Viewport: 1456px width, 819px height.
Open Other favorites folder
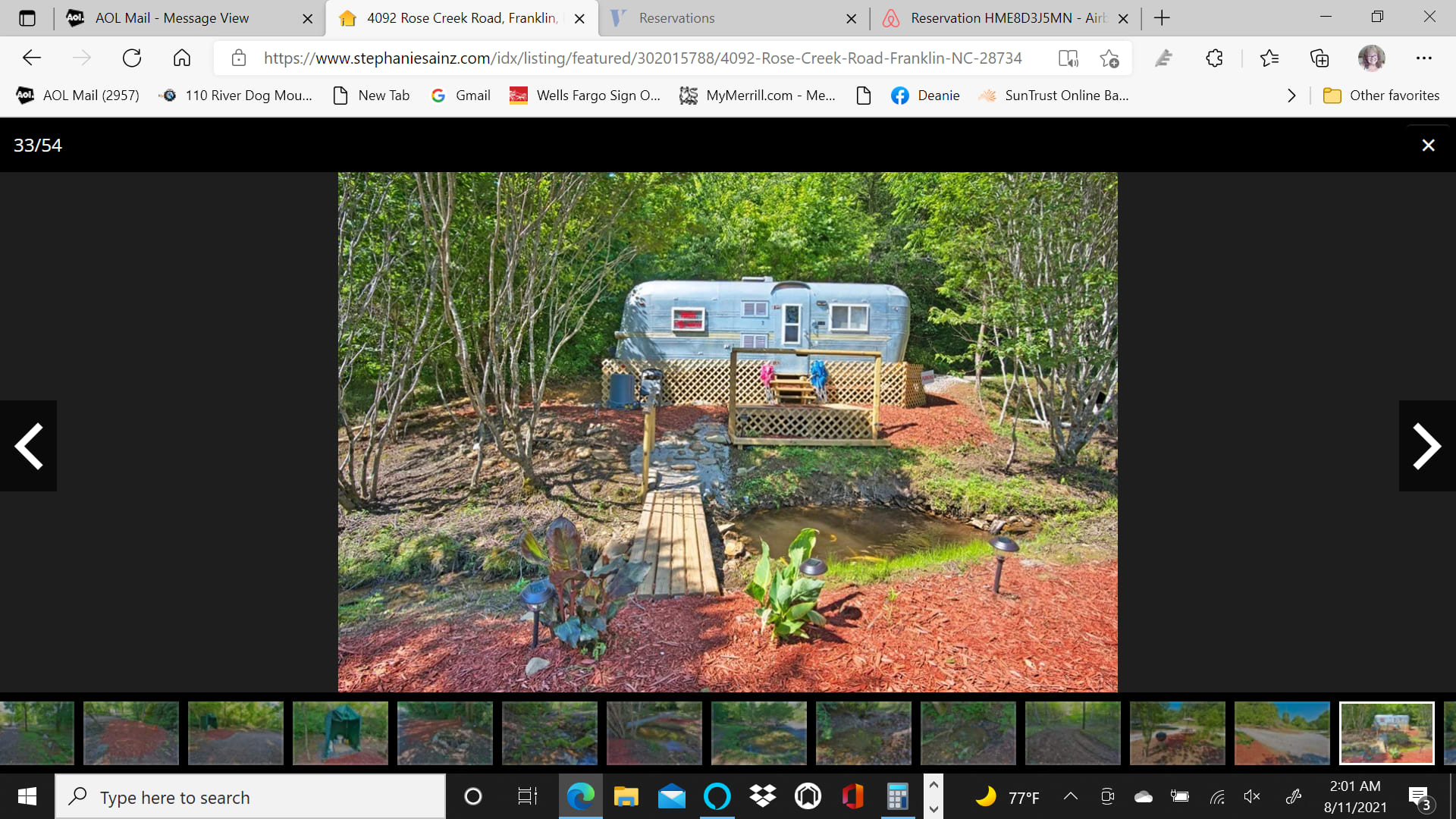[x=1381, y=96]
